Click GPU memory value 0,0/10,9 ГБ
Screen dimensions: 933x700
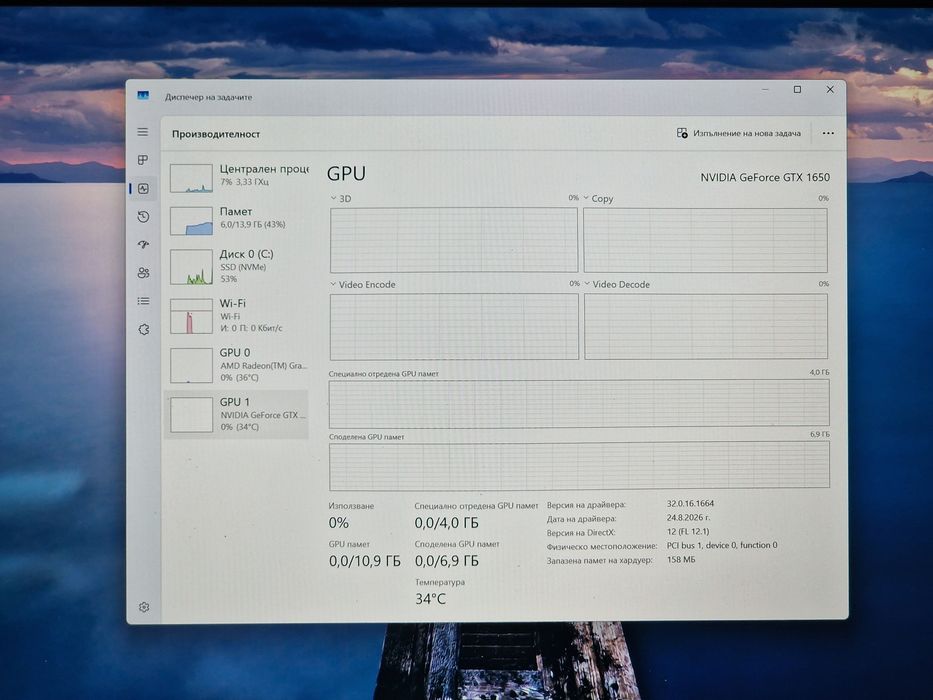coord(365,561)
